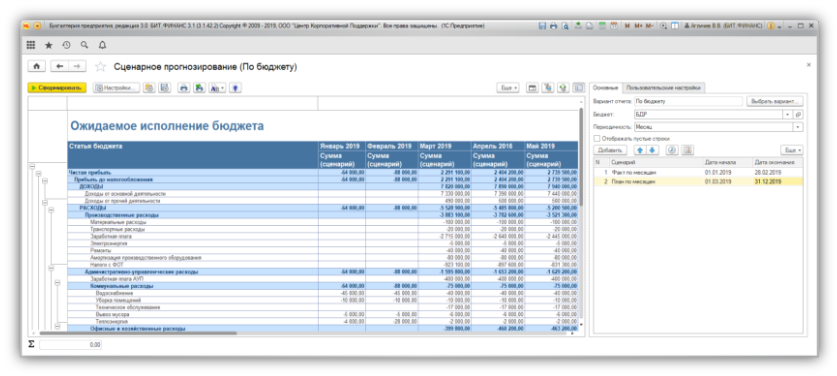
Task: Switch to the Основные tab
Action: click(606, 88)
